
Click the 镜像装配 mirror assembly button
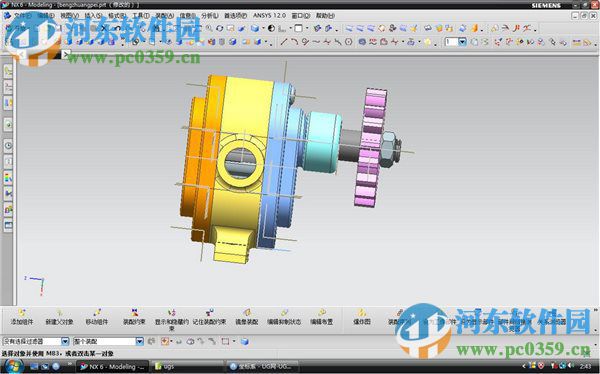coord(246,317)
